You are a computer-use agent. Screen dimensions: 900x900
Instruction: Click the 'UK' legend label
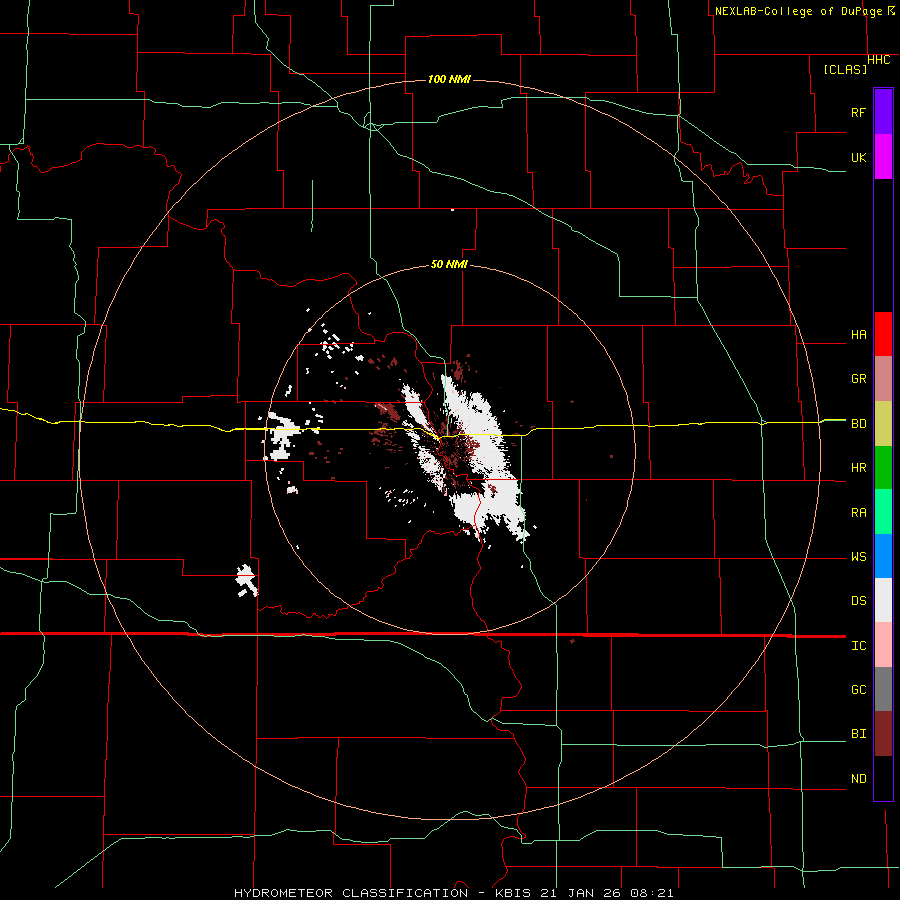point(859,157)
